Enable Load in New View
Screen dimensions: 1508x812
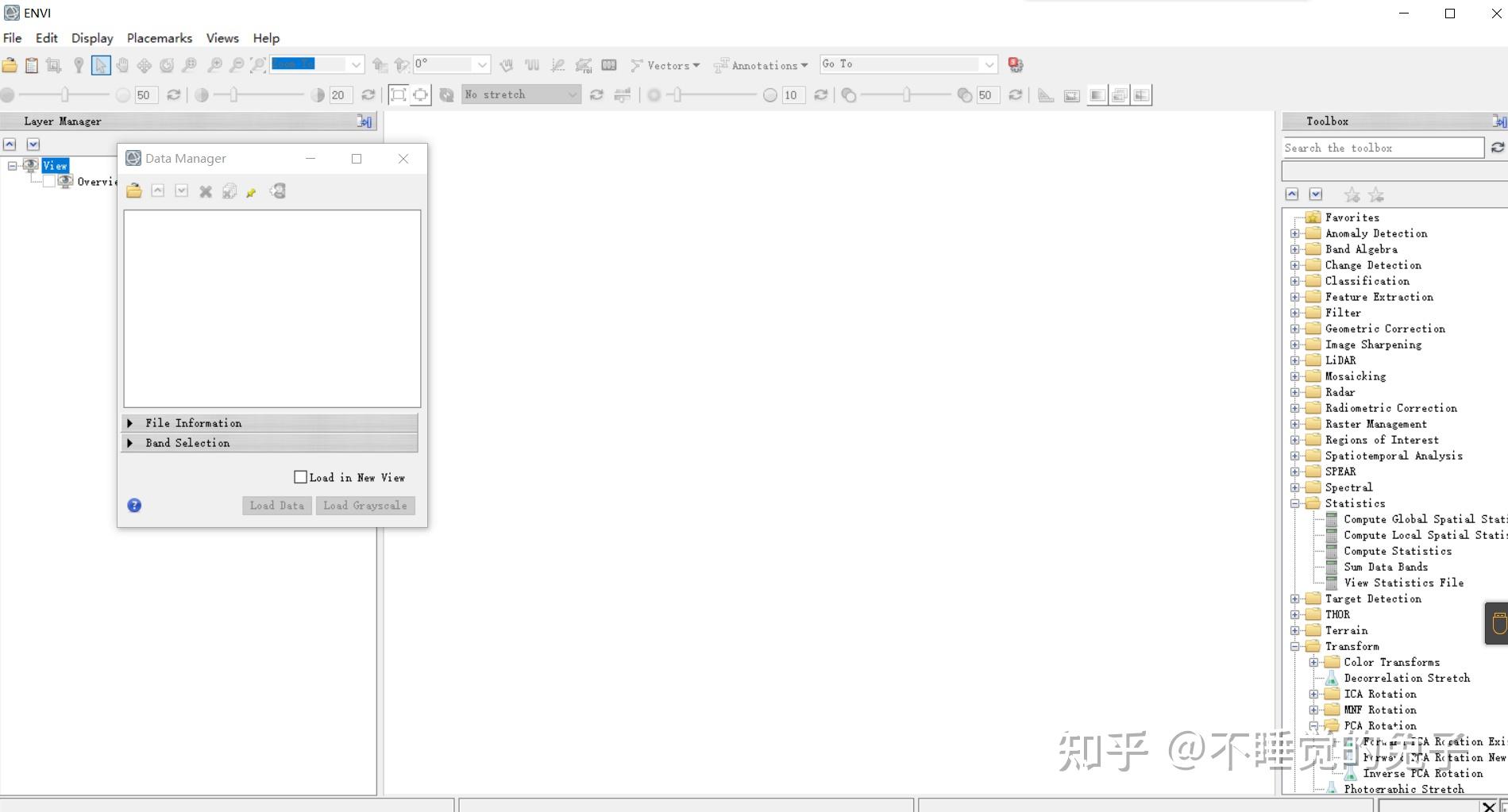click(301, 477)
